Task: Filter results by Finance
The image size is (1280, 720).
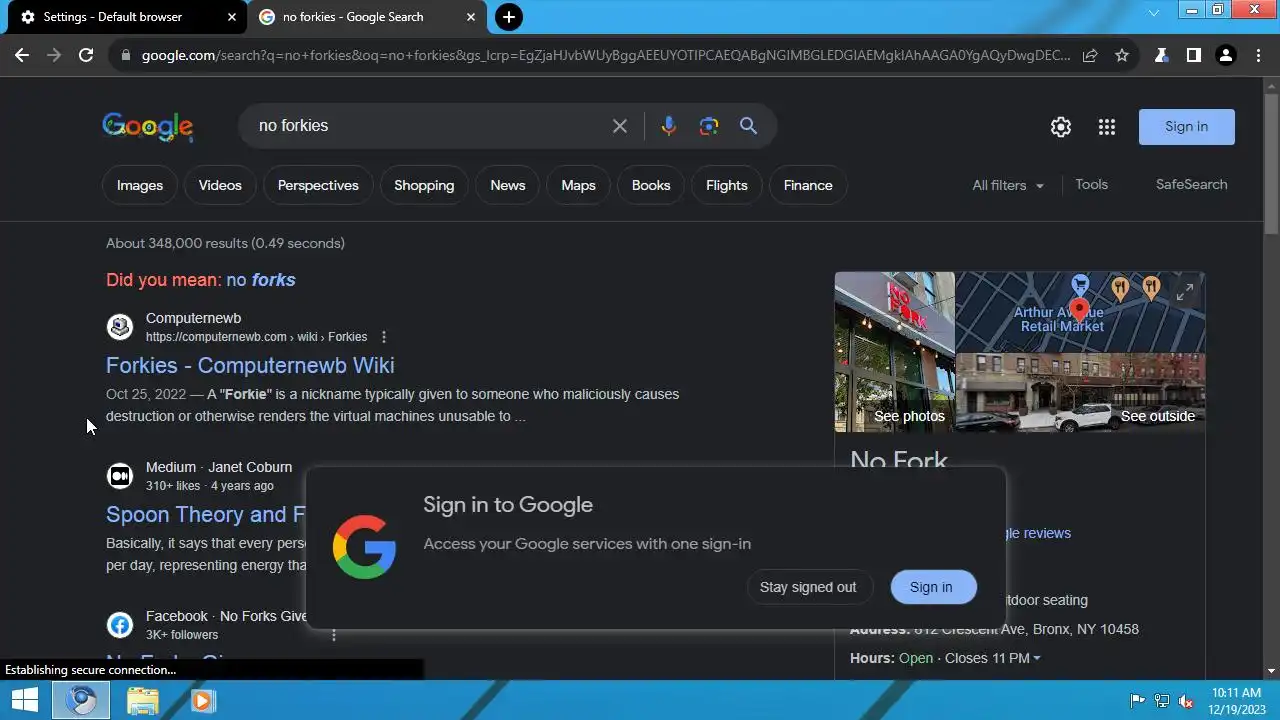Action: tap(808, 185)
